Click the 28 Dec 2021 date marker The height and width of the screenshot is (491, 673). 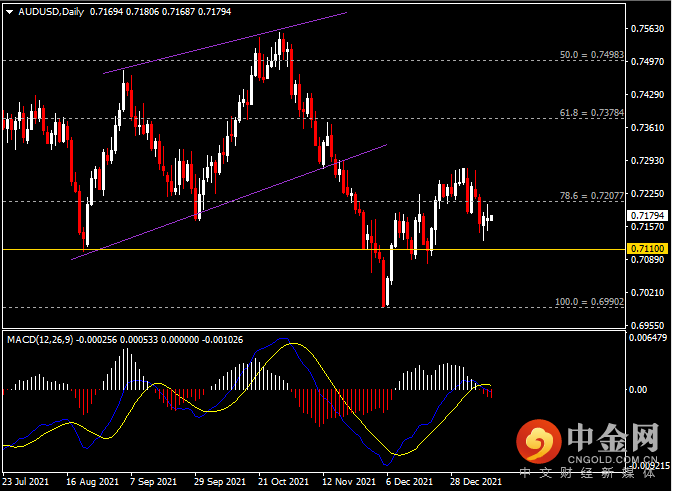click(473, 481)
